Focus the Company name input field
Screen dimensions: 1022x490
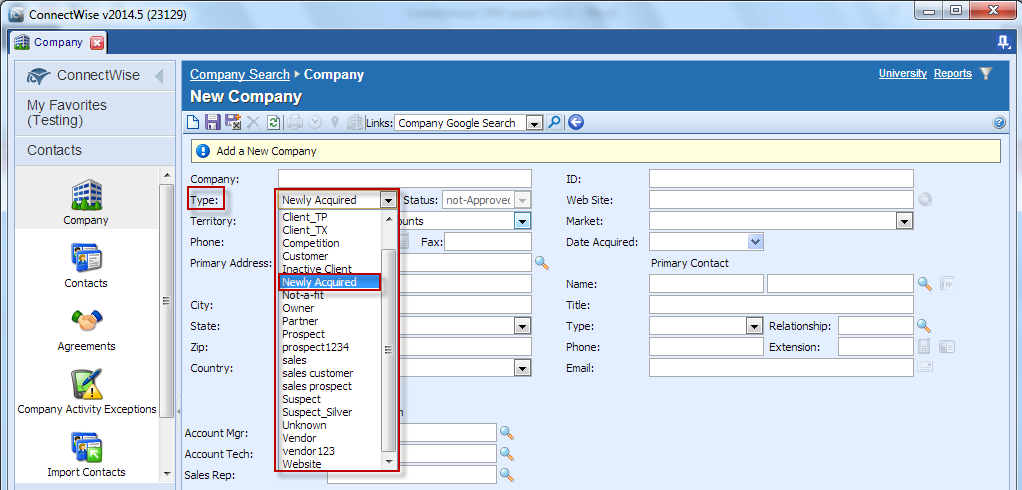(x=405, y=179)
